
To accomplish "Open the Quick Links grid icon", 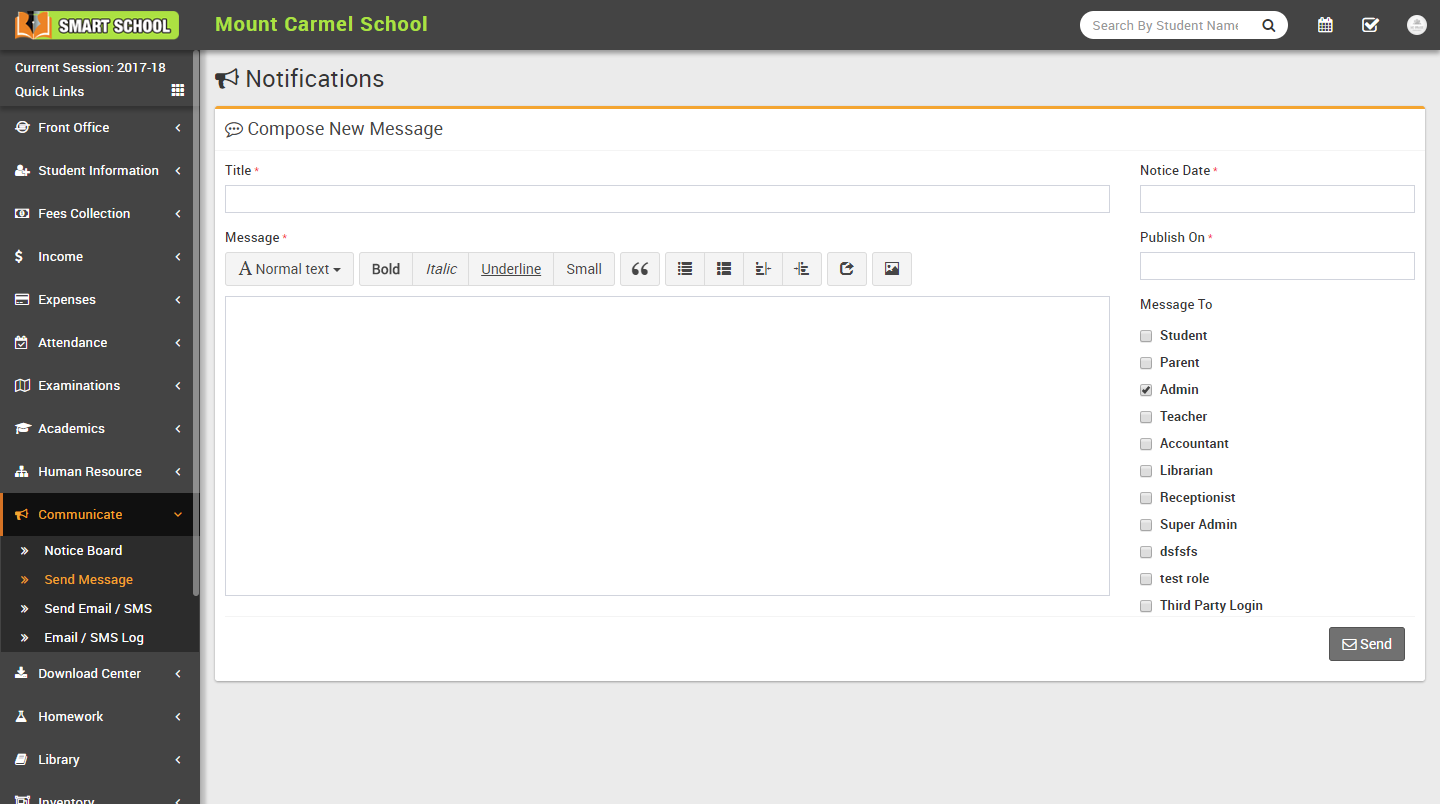I will pyautogui.click(x=178, y=91).
